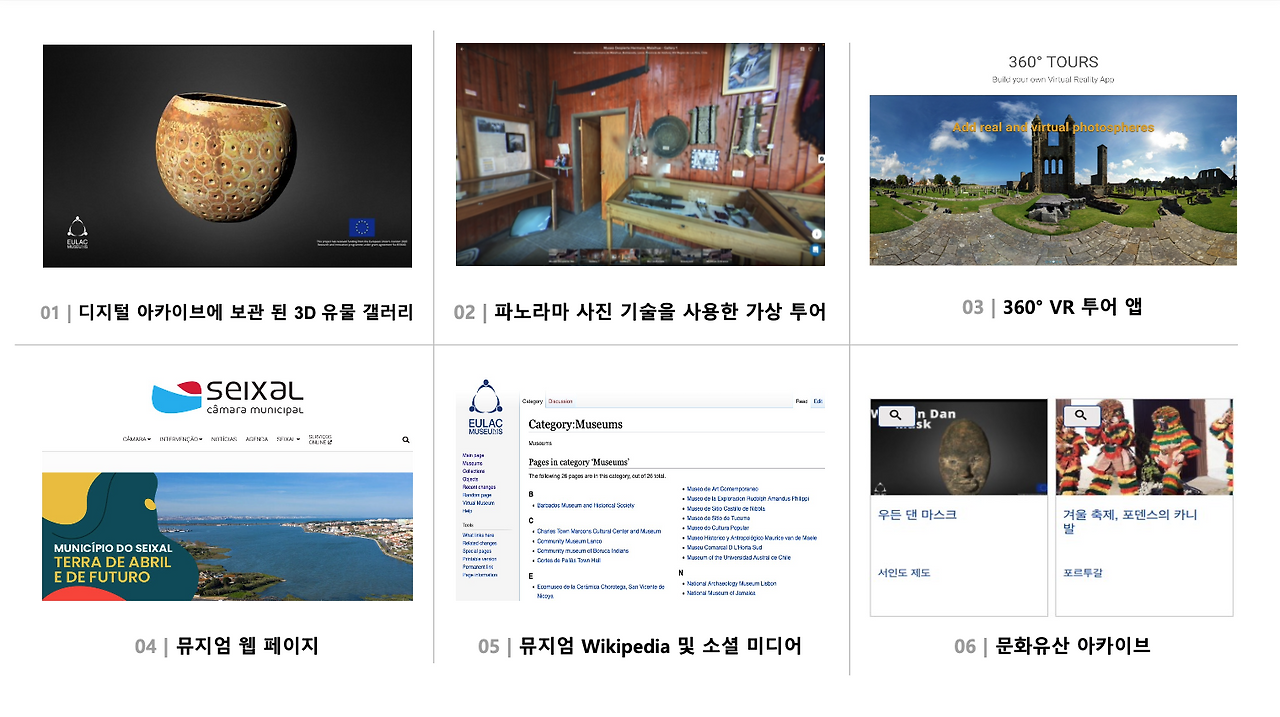Open Special pages under Tools
The image size is (1280, 717).
click(x=477, y=551)
